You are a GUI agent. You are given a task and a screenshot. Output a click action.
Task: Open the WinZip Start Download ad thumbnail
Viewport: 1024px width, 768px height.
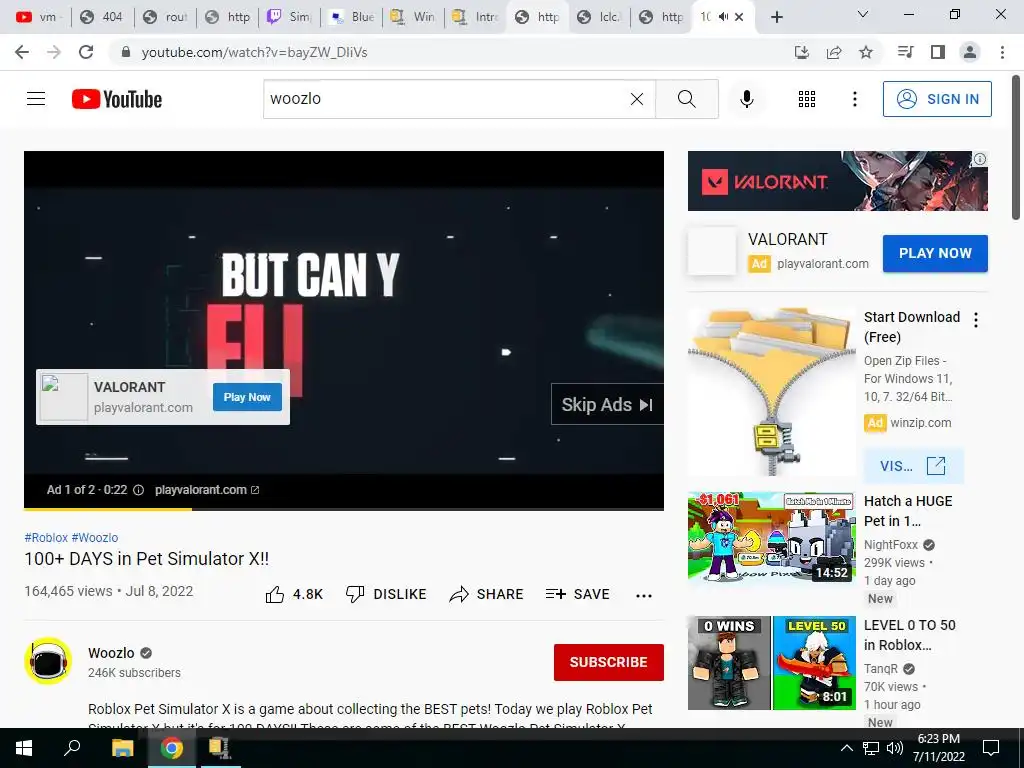click(x=771, y=392)
